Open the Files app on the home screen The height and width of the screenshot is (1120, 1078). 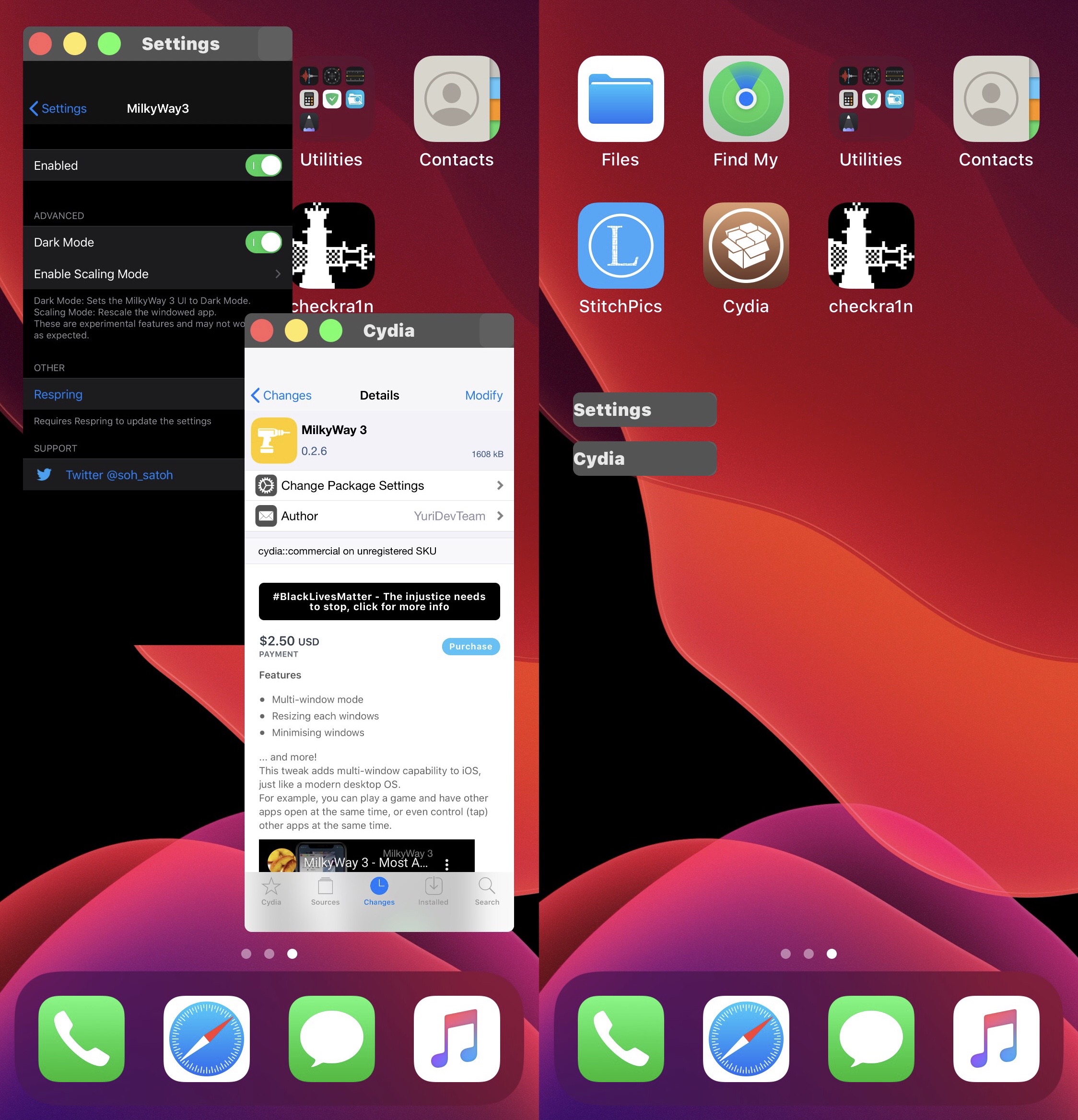(x=621, y=98)
